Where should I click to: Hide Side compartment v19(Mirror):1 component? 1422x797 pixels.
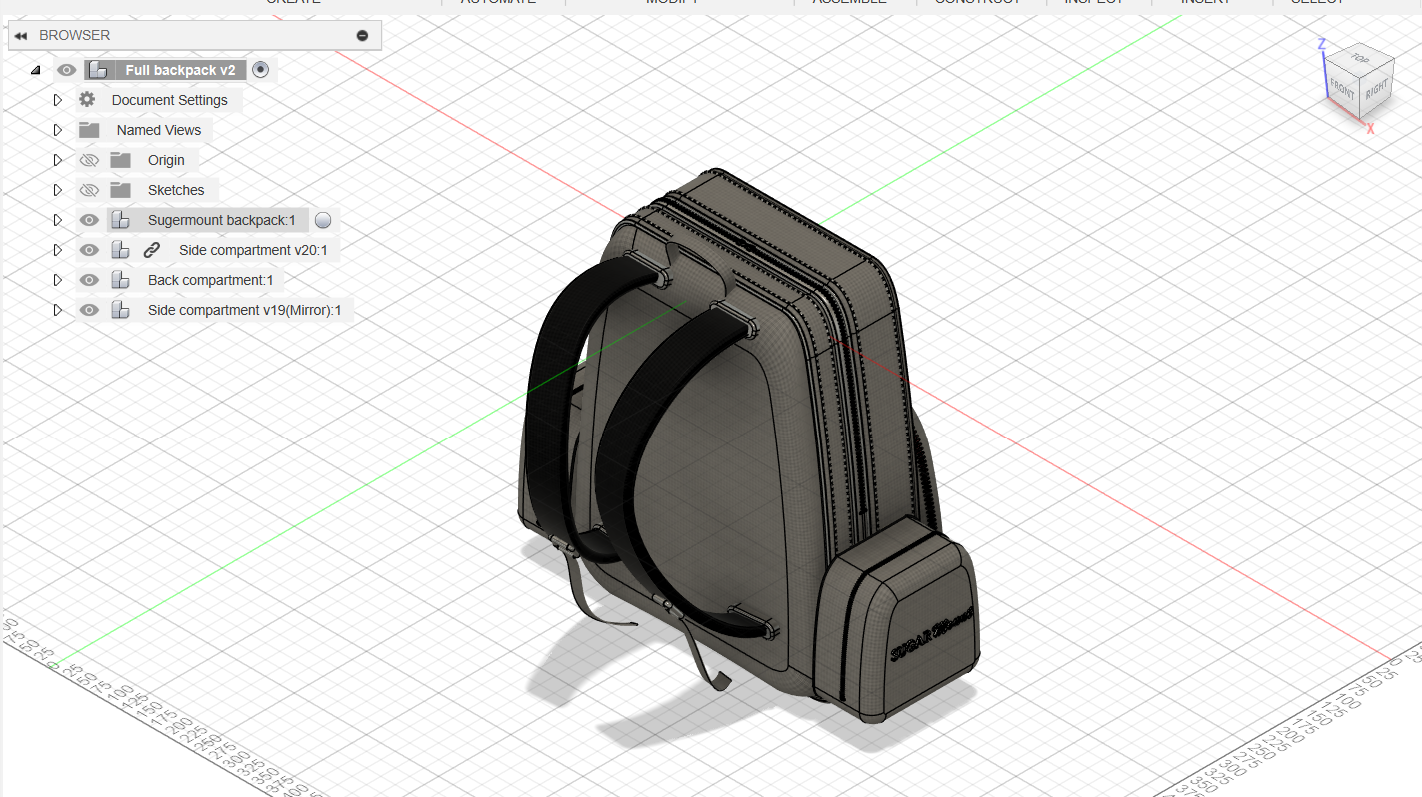point(89,310)
